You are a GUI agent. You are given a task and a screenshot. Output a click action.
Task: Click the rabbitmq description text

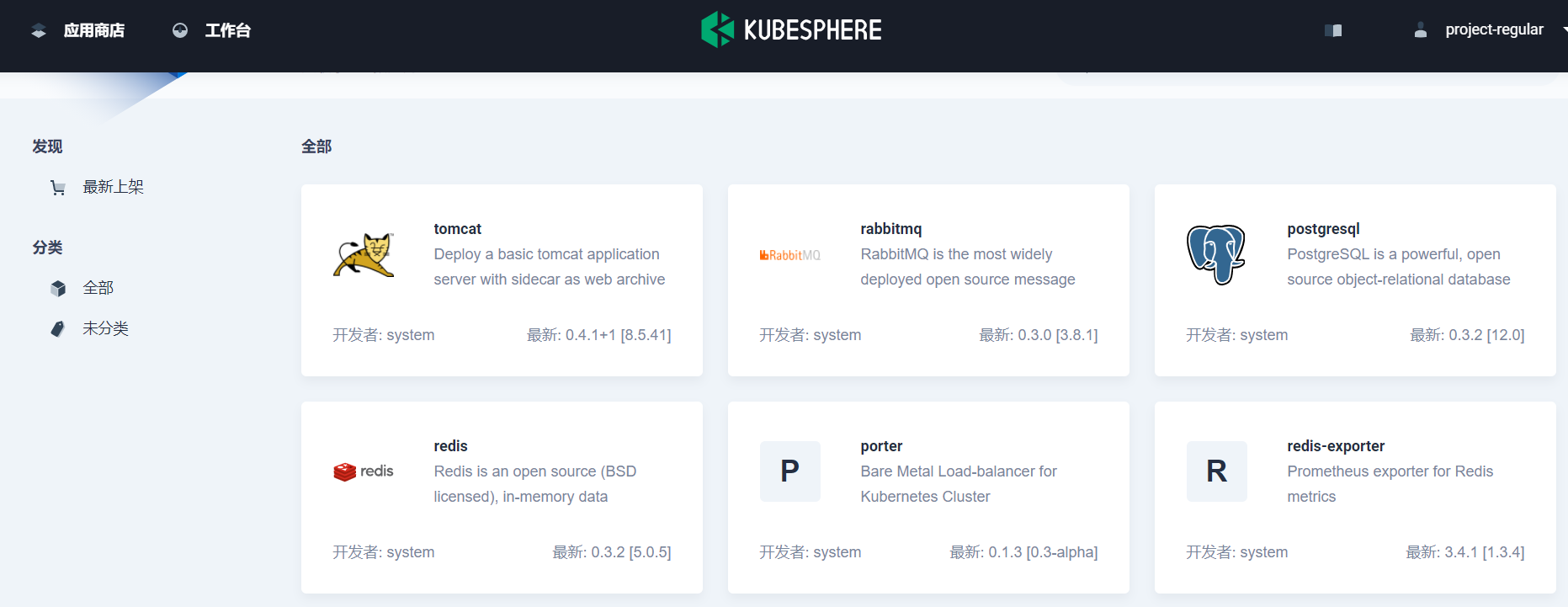tap(968, 267)
